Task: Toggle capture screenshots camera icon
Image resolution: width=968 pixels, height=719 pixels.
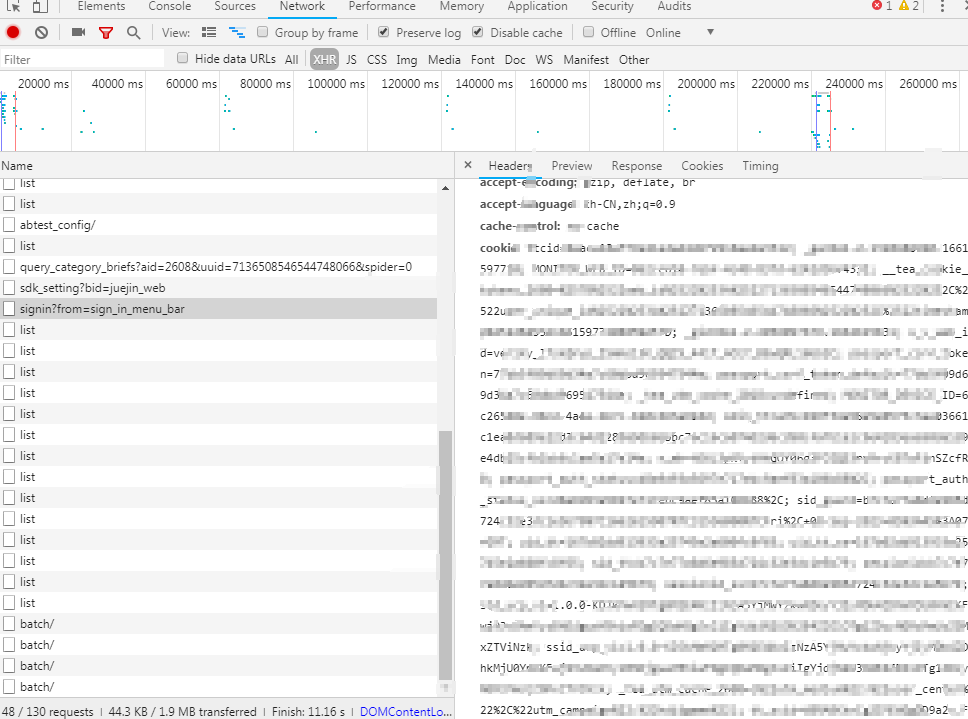Action: coord(78,32)
